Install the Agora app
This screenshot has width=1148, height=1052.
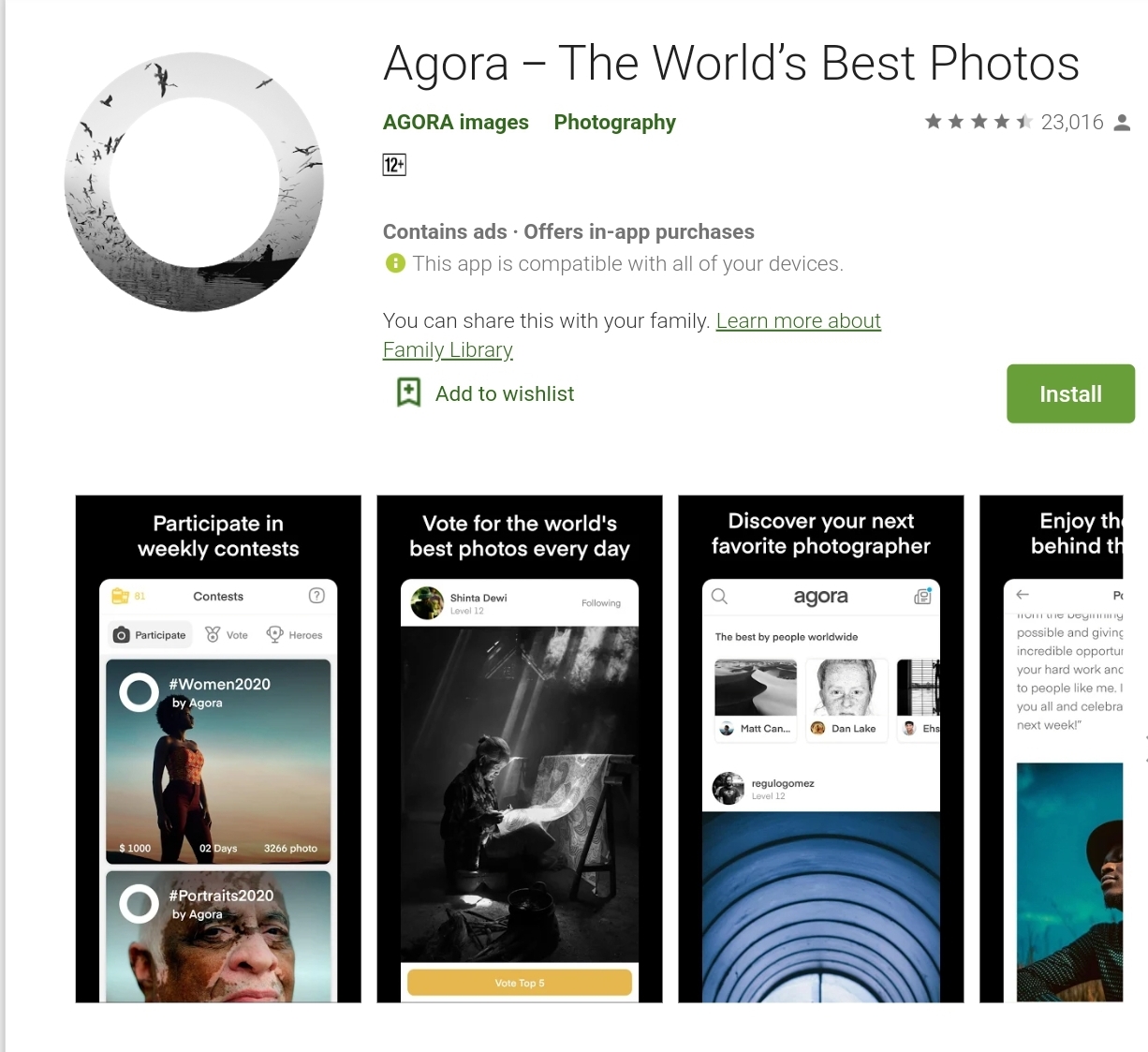[1070, 393]
